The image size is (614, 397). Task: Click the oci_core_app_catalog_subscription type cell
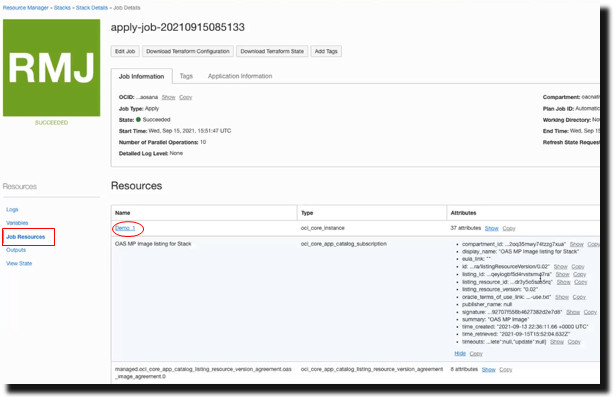tap(343, 244)
